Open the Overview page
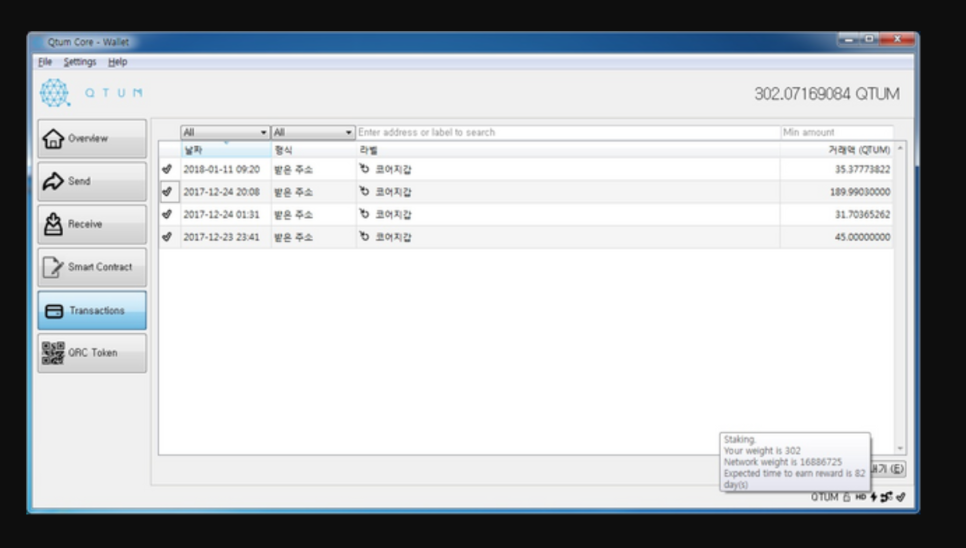Screen dimensions: 966x548 (92, 139)
